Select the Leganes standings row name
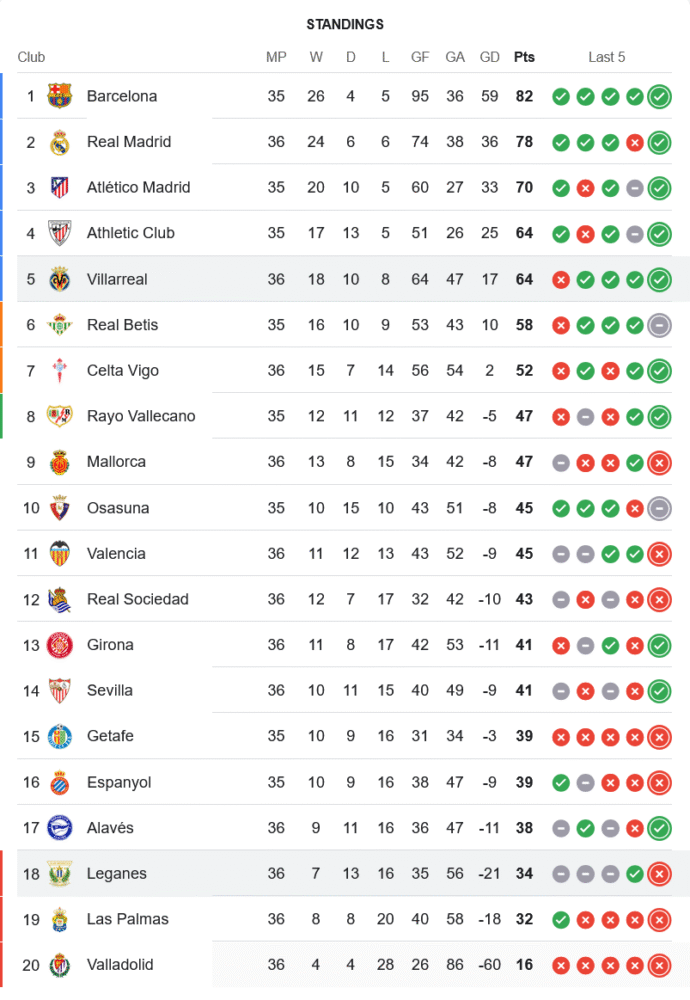This screenshot has width=690, height=1000. coord(116,874)
